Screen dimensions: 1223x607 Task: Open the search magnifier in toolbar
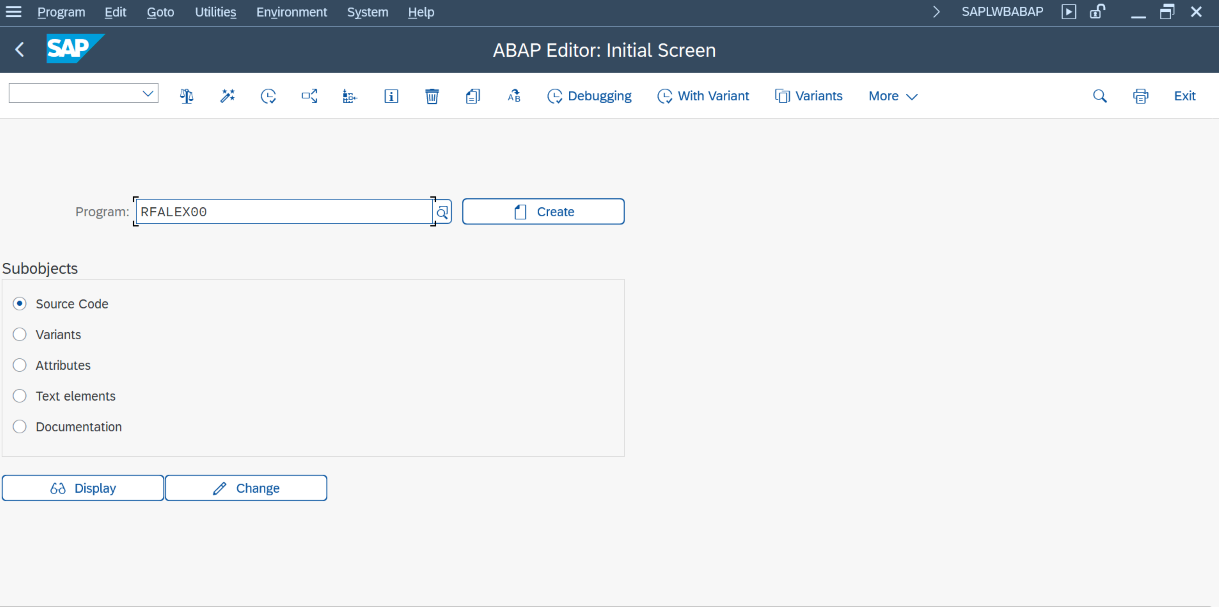pos(1100,96)
